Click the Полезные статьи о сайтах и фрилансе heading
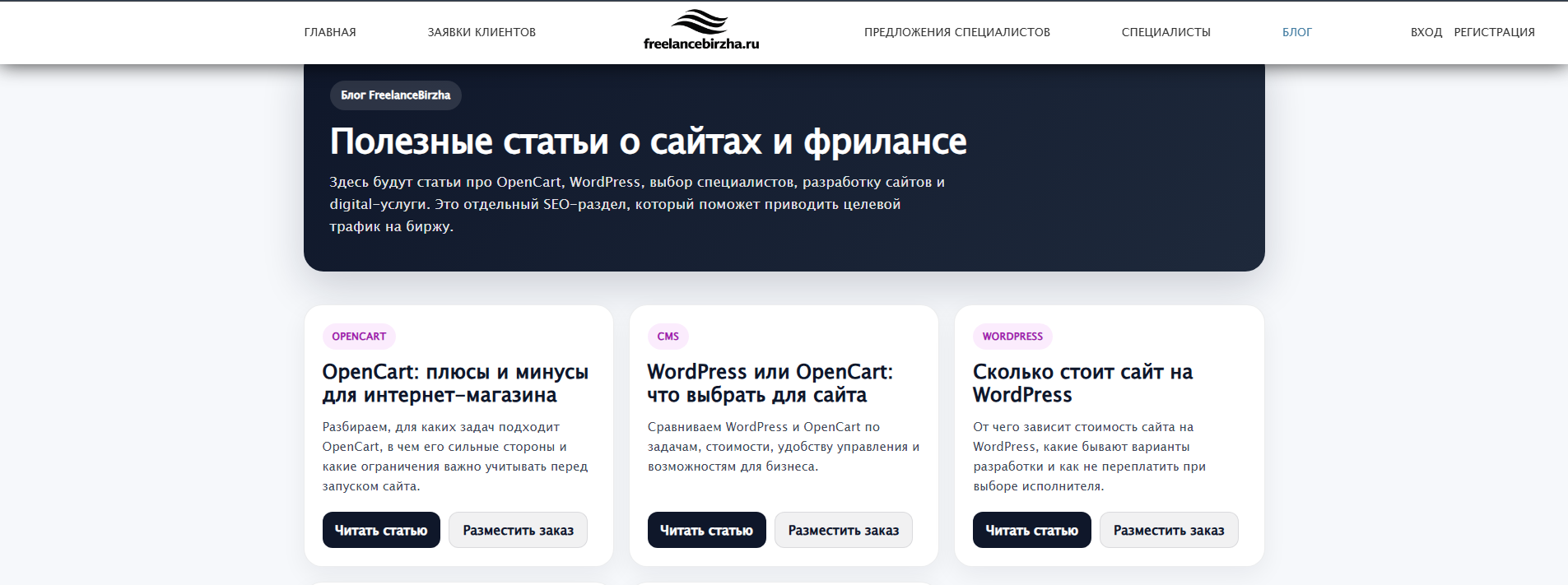Screen dimensions: 1568x585 tap(648, 142)
